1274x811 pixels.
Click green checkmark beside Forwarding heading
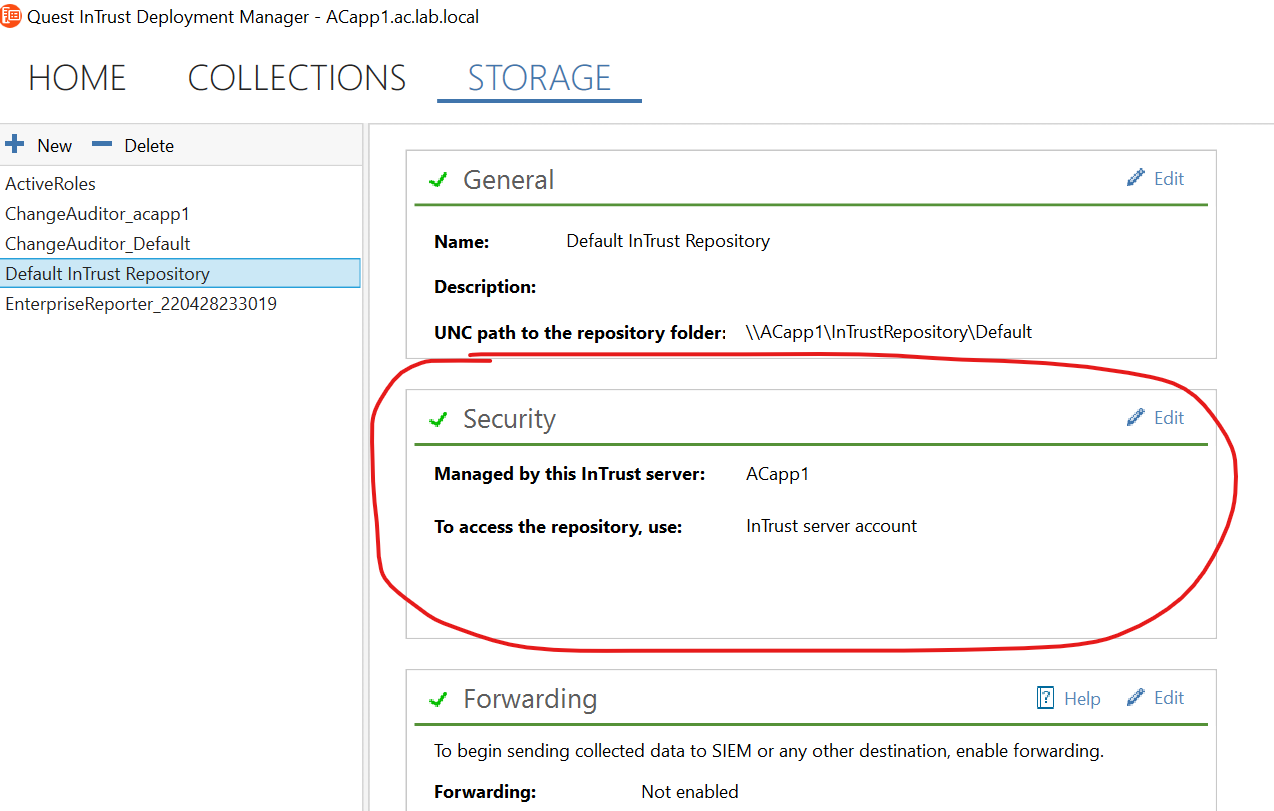[437, 699]
